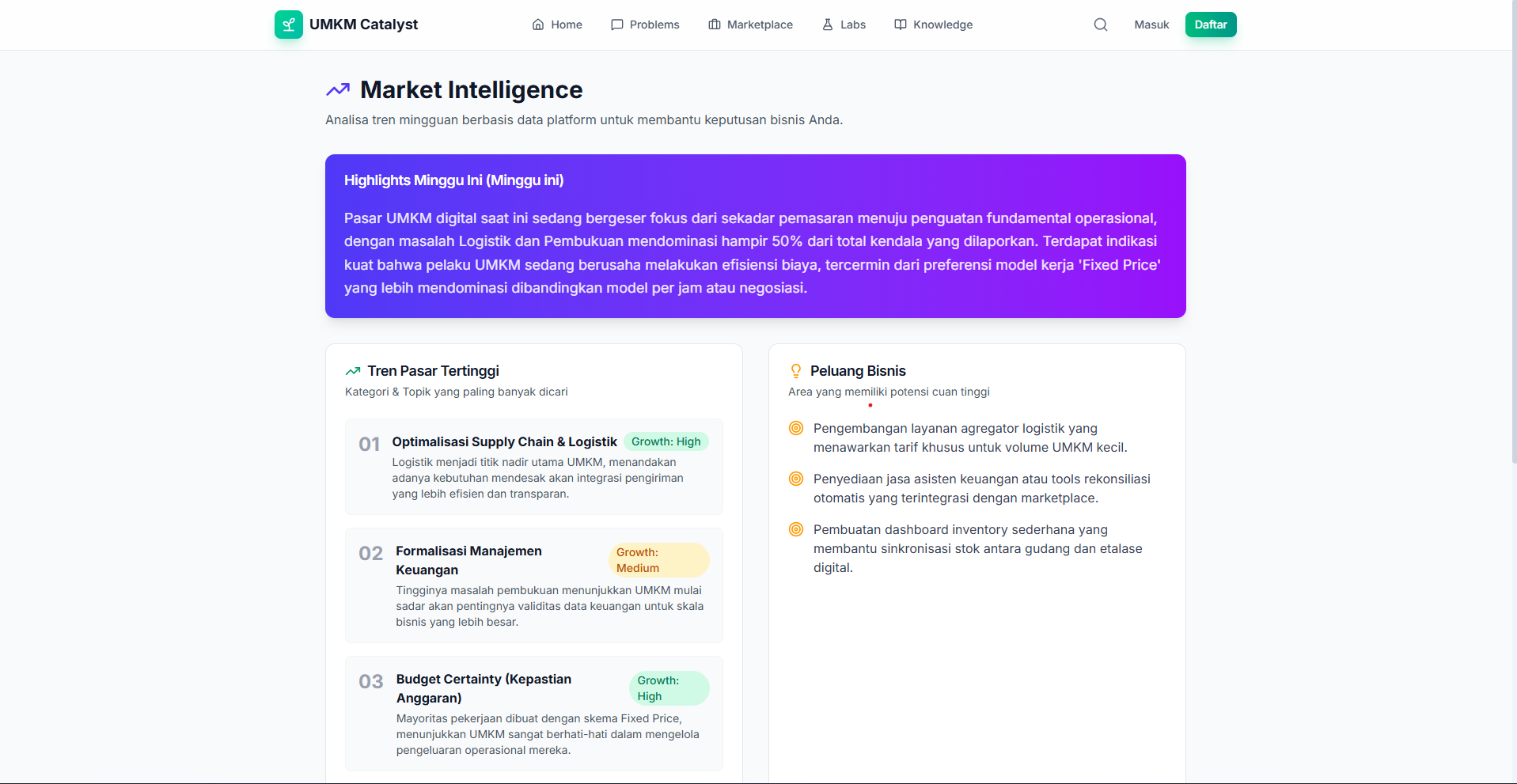Click the Growth: Medium badge
The height and width of the screenshot is (784, 1517).
coord(659,559)
